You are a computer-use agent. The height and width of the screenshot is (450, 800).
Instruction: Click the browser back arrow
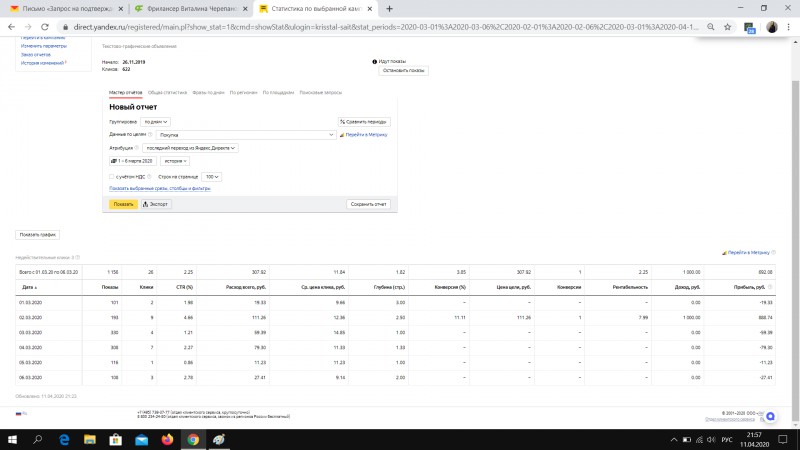tap(11, 27)
